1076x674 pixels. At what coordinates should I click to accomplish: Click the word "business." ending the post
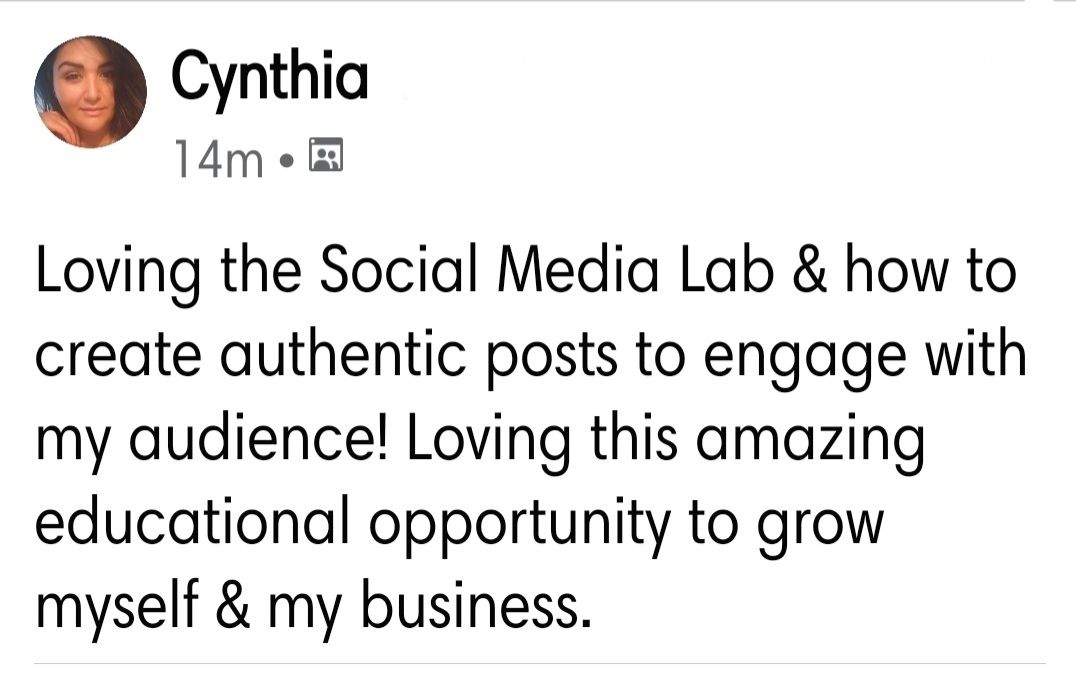470,604
